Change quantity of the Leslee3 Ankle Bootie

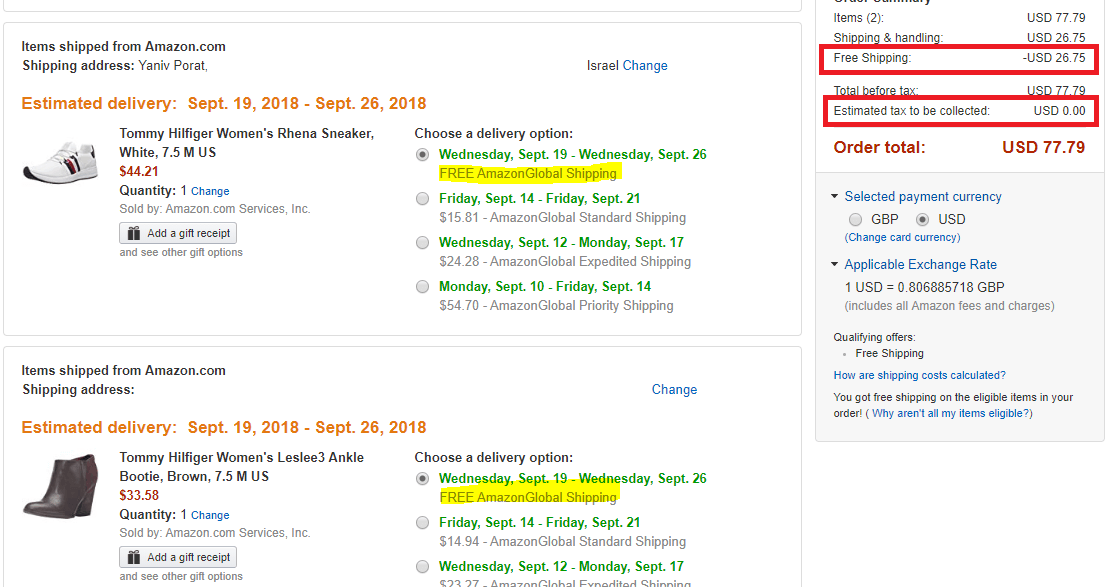coord(210,515)
